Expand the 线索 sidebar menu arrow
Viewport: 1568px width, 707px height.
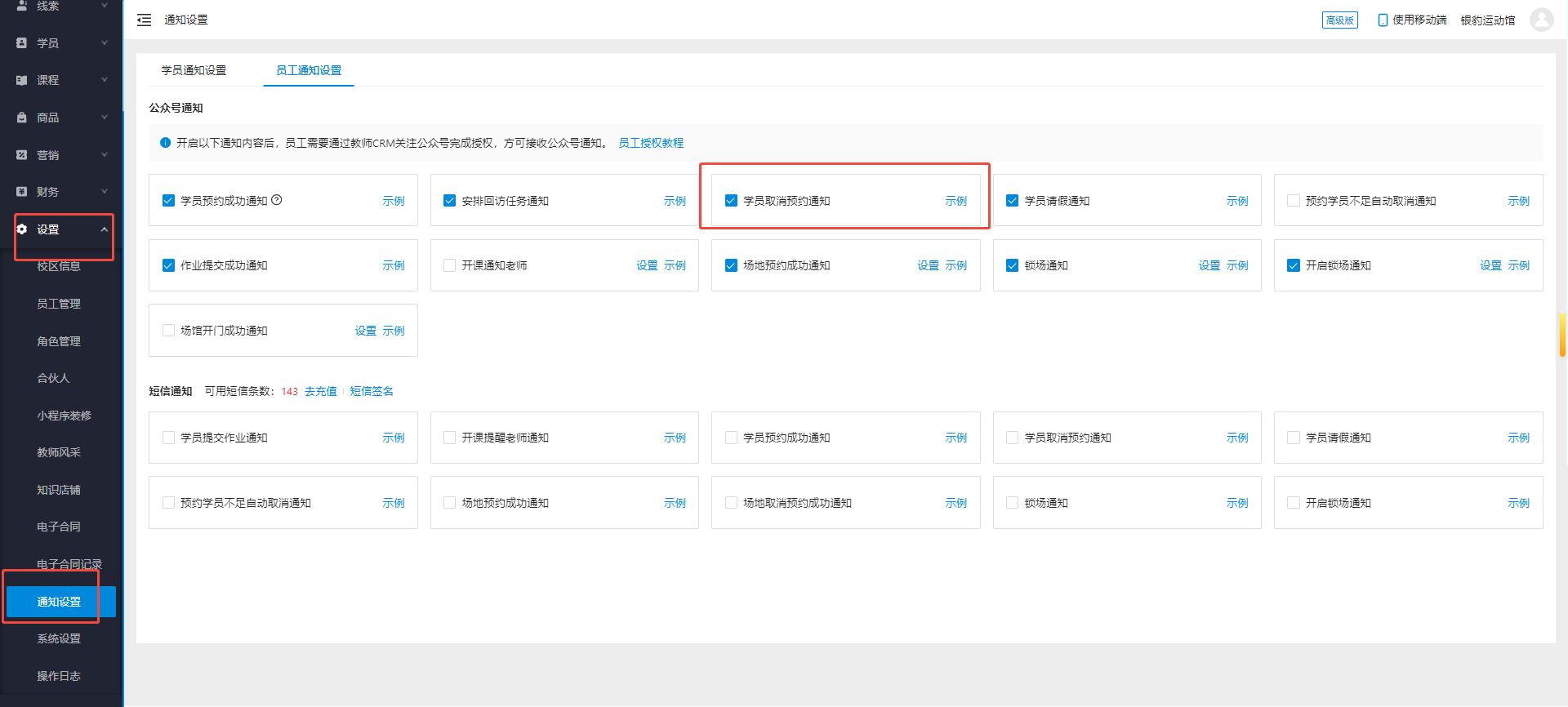[104, 6]
